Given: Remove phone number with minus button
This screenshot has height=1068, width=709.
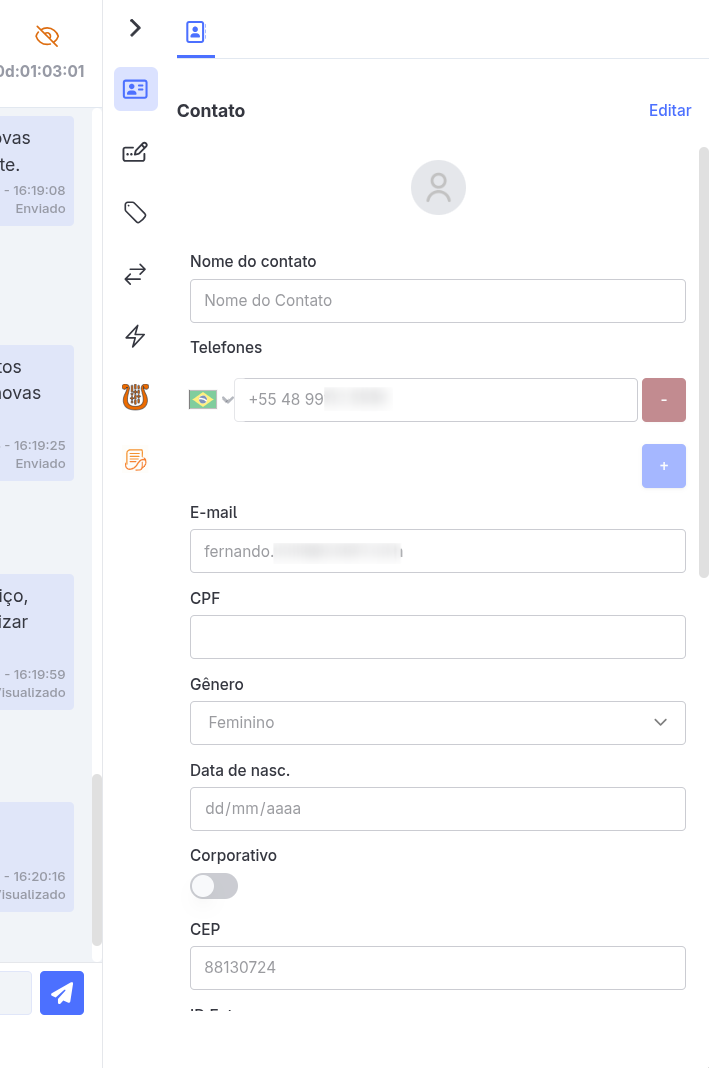Looking at the screenshot, I should tap(664, 400).
